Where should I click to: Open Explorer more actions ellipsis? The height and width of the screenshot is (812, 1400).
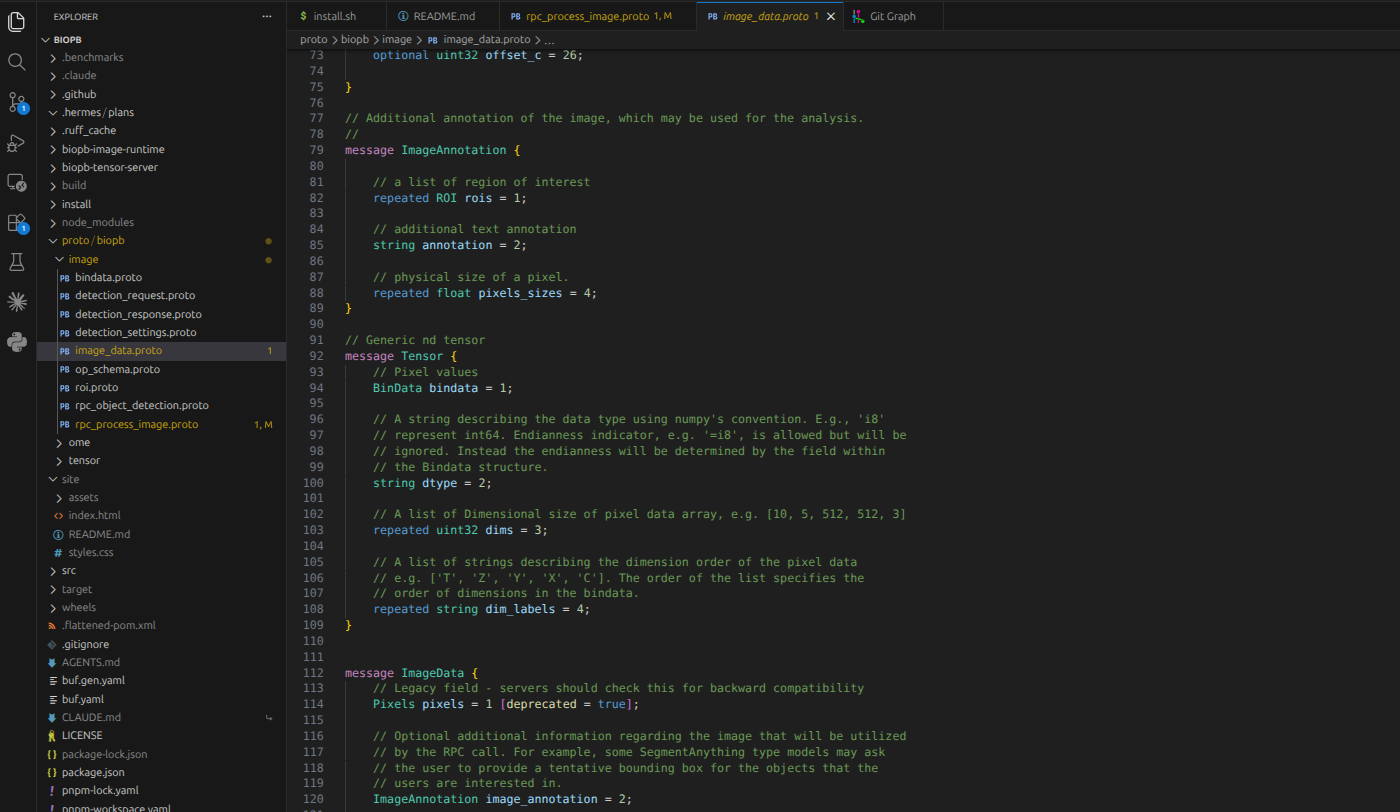coord(266,17)
